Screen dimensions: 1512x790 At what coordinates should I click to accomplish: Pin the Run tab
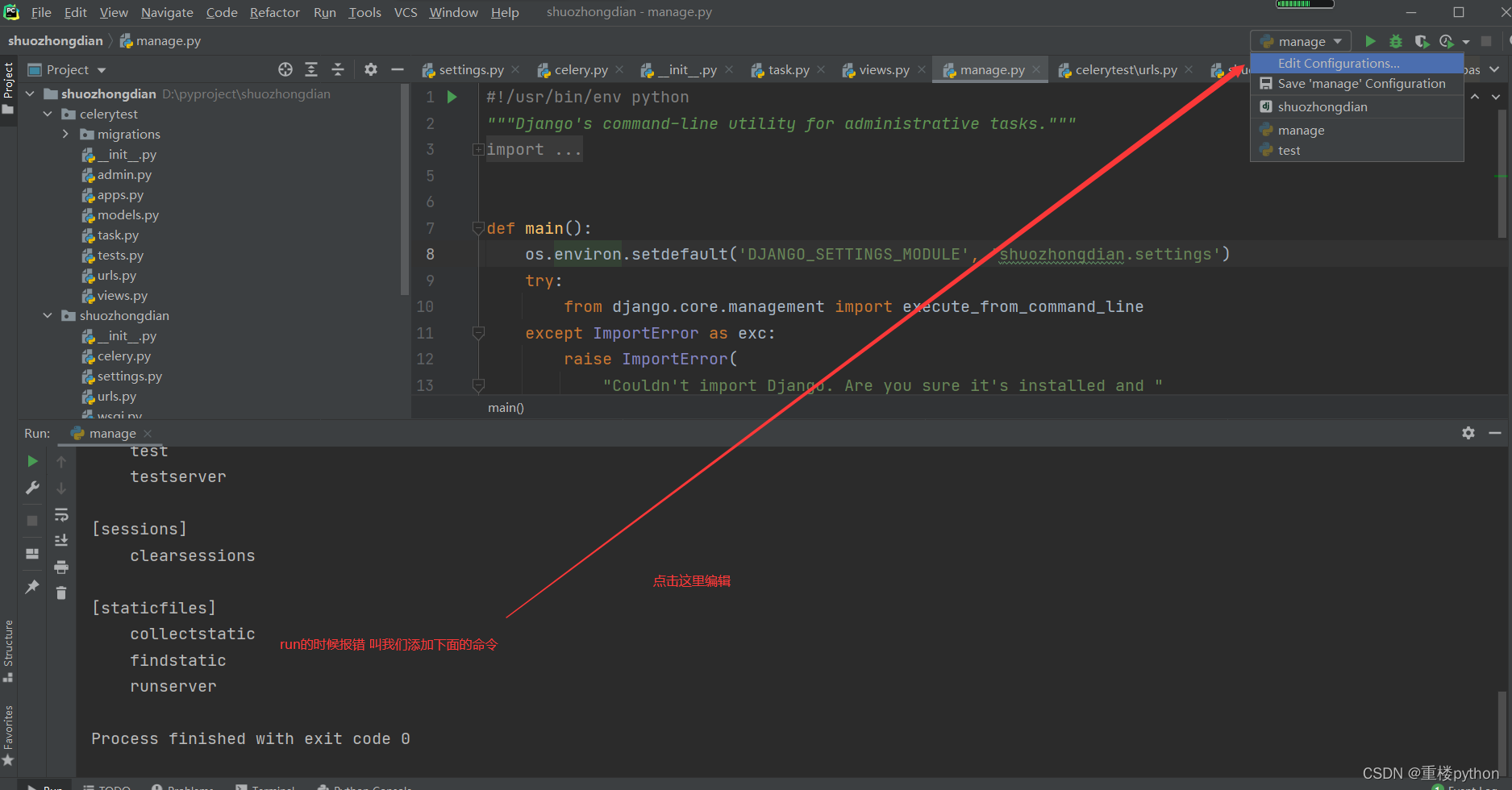pos(32,587)
